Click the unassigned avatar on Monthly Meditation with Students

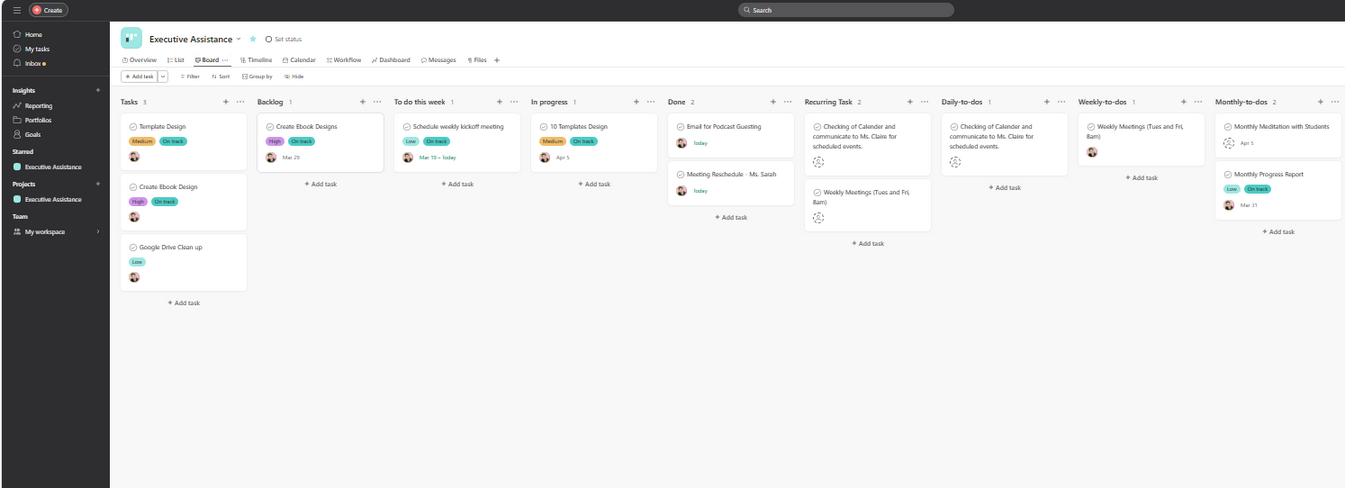click(1229, 143)
